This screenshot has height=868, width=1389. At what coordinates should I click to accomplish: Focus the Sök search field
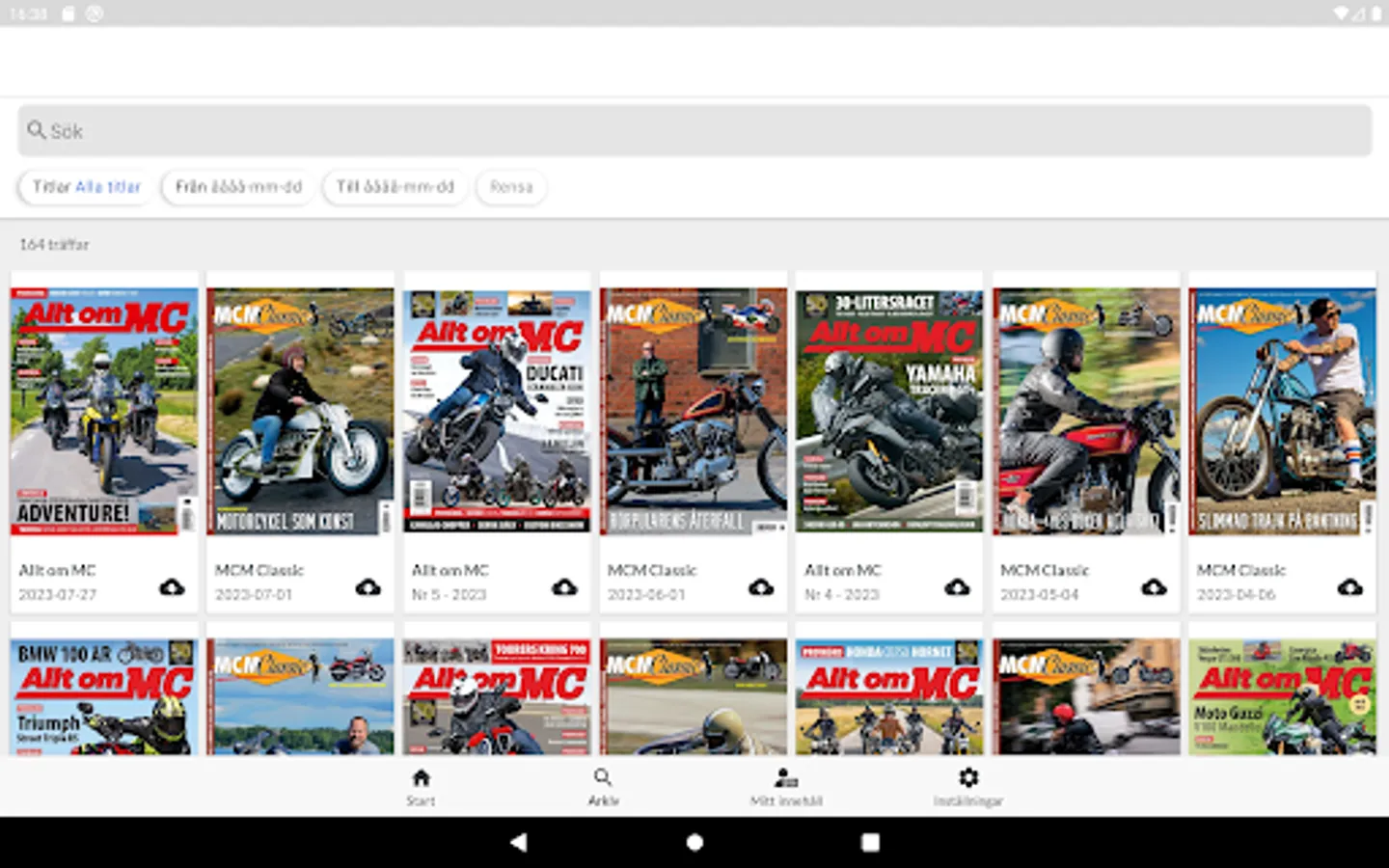pos(694,130)
